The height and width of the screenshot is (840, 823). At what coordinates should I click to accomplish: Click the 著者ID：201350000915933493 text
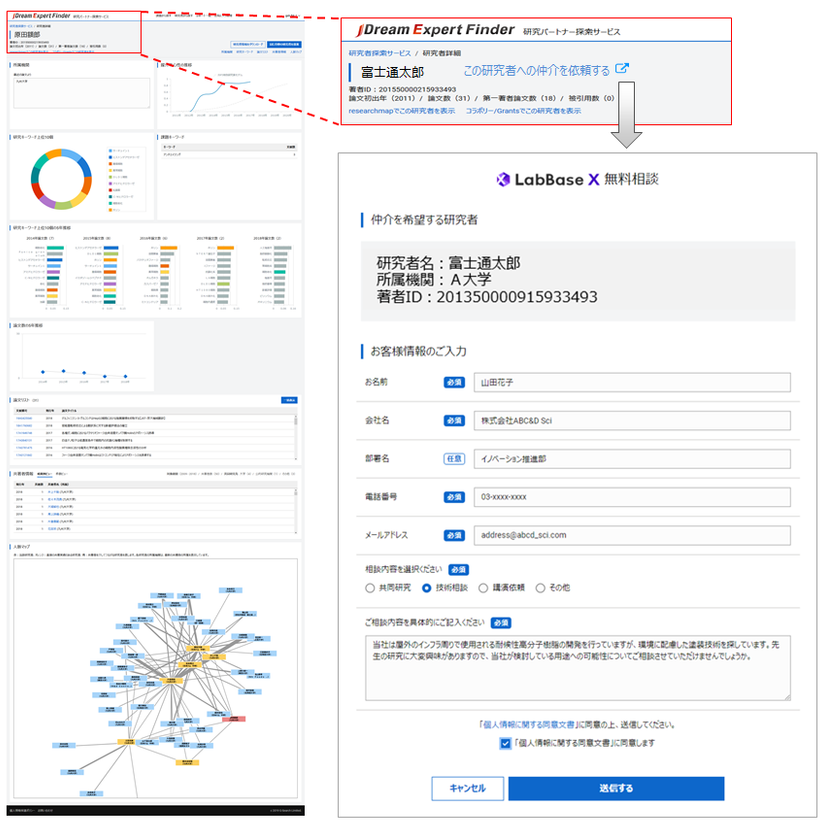pos(487,297)
